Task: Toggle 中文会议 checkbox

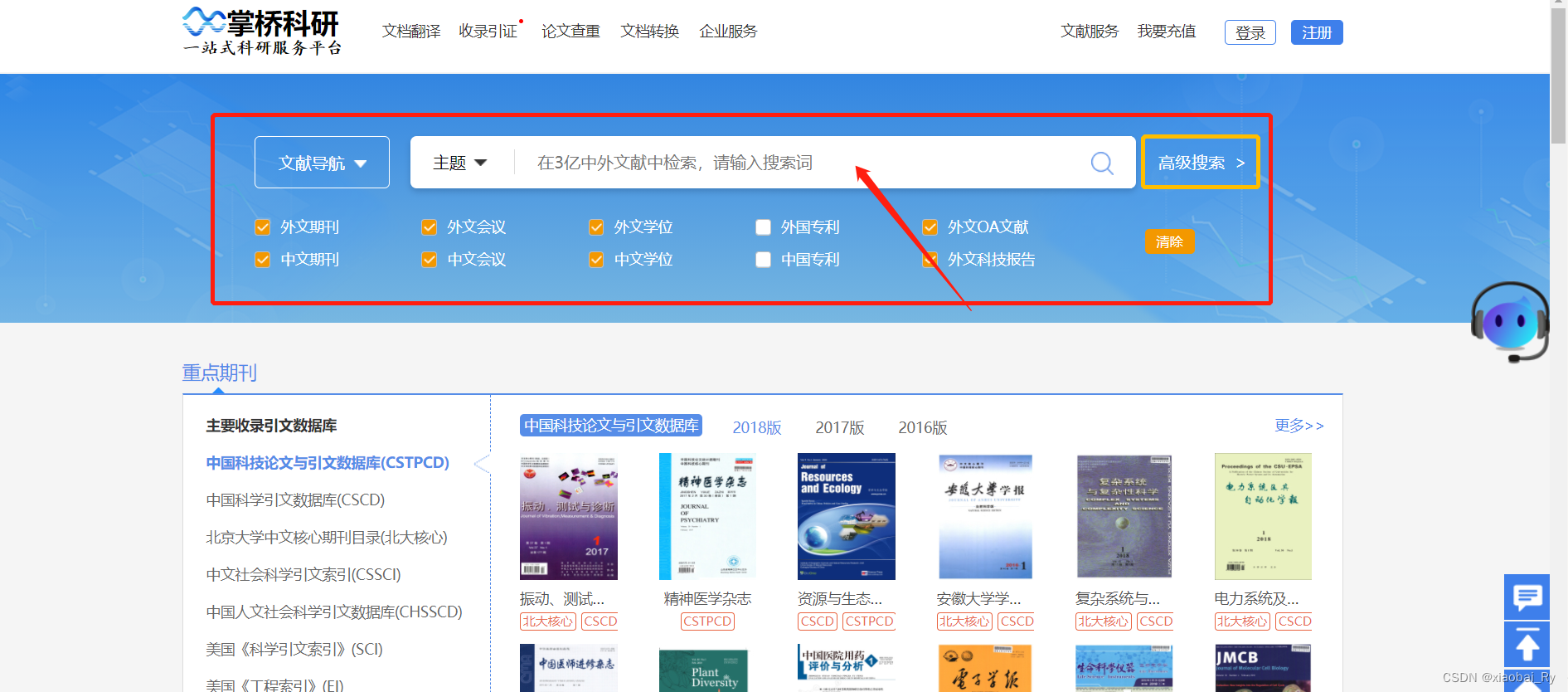Action: click(430, 260)
